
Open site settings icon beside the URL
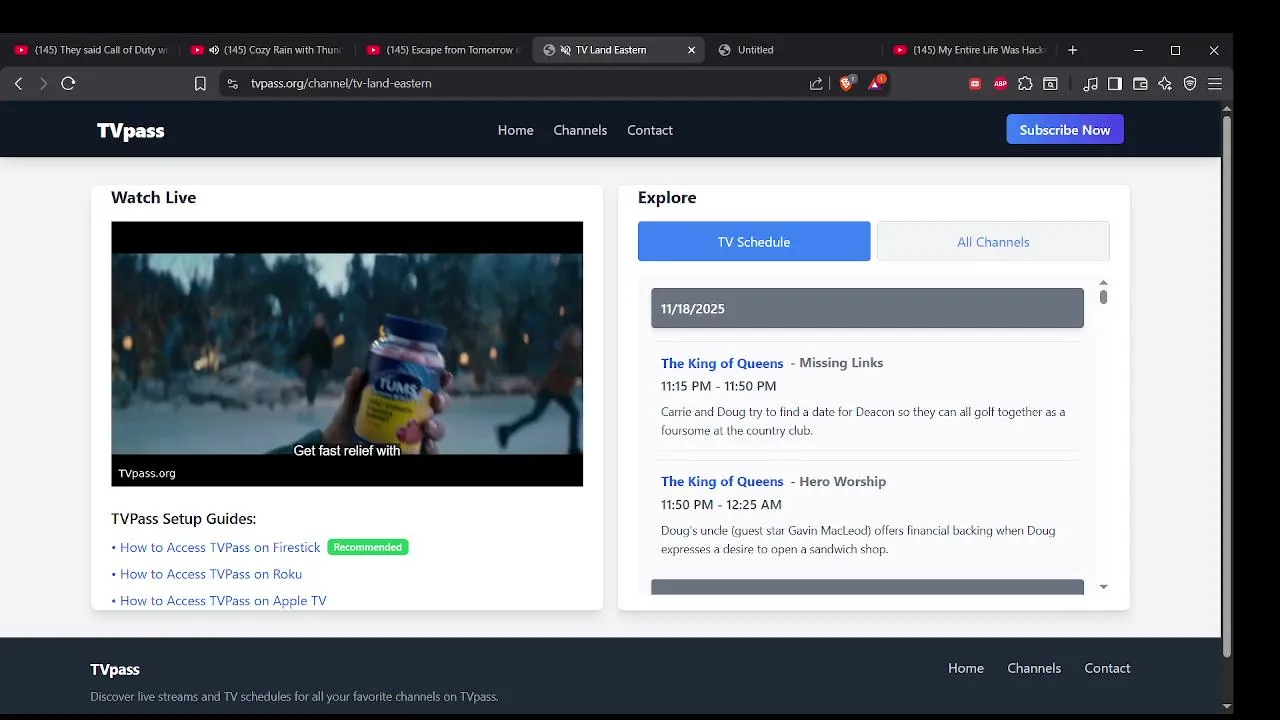(233, 84)
